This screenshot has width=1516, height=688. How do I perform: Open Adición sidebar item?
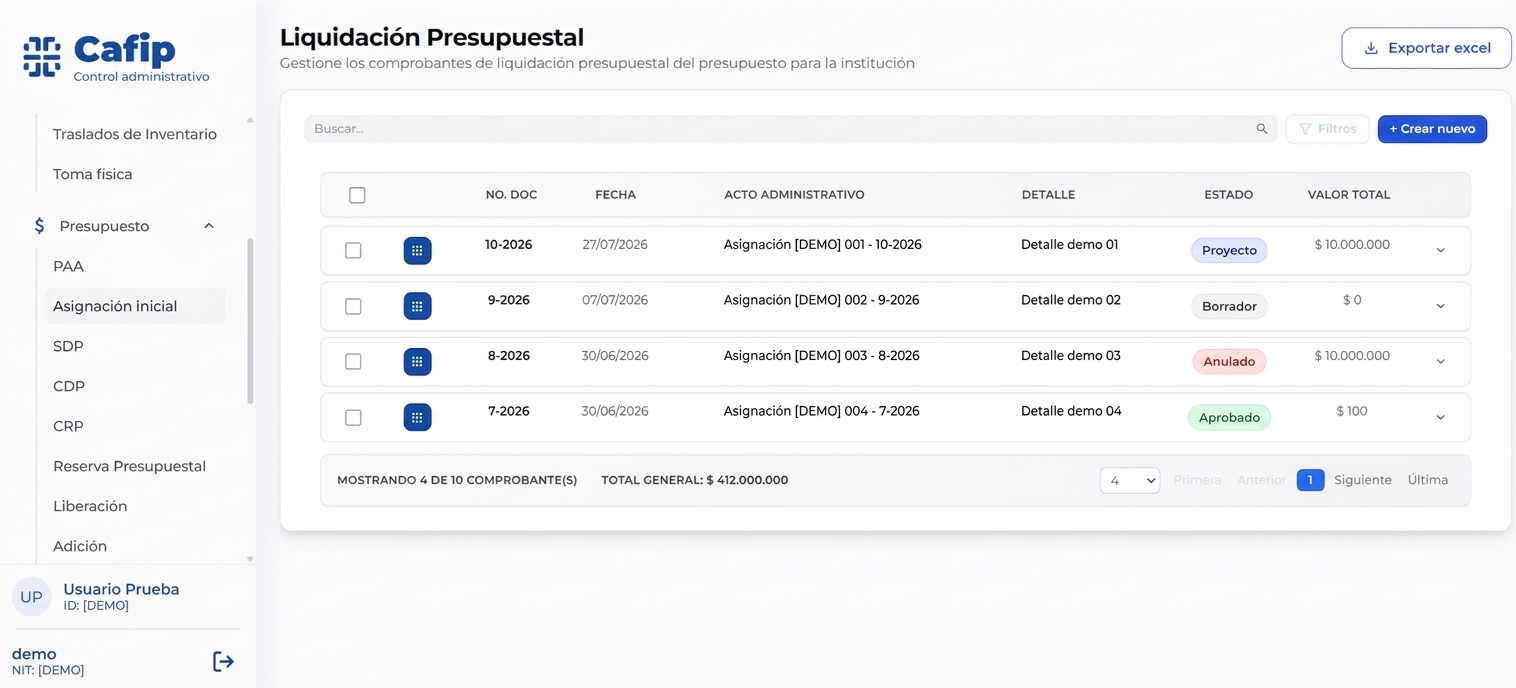coord(80,546)
